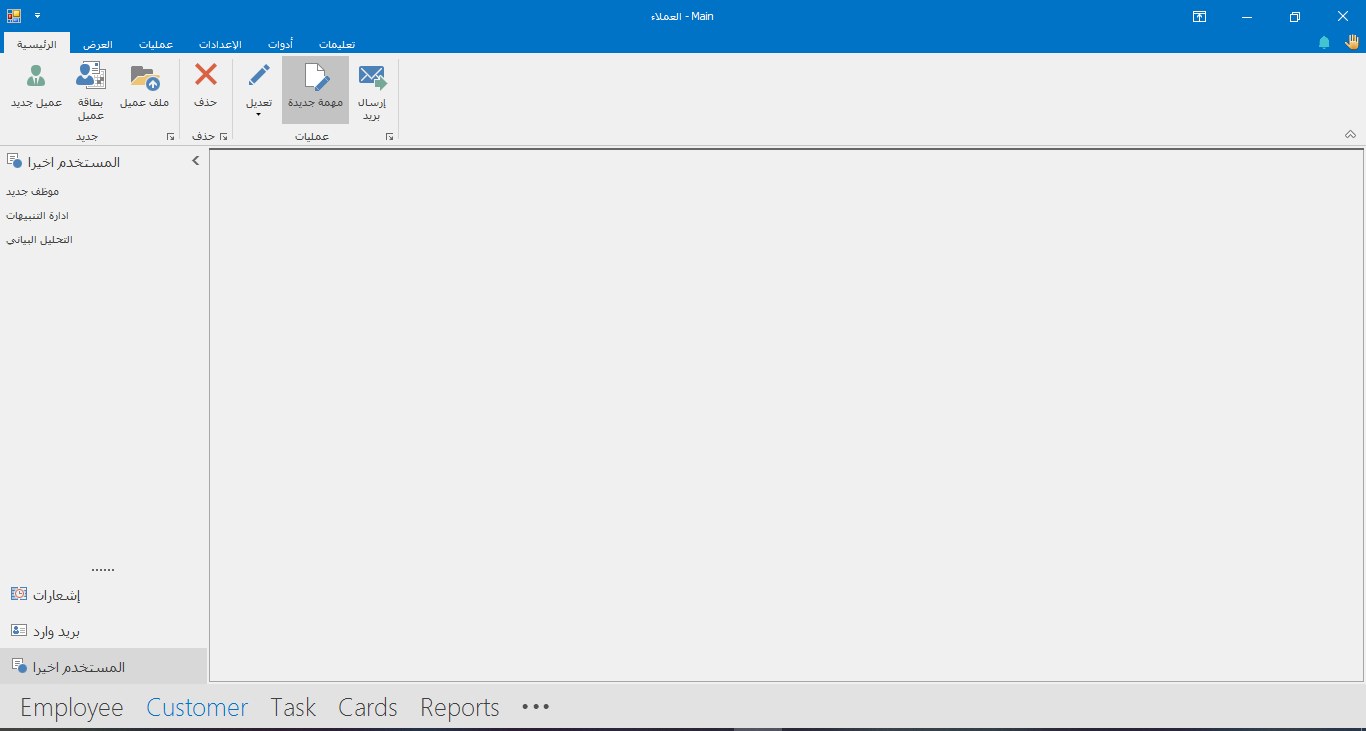Open the quick access toolbar dropdown arrow
This screenshot has width=1366, height=731.
(37, 16)
